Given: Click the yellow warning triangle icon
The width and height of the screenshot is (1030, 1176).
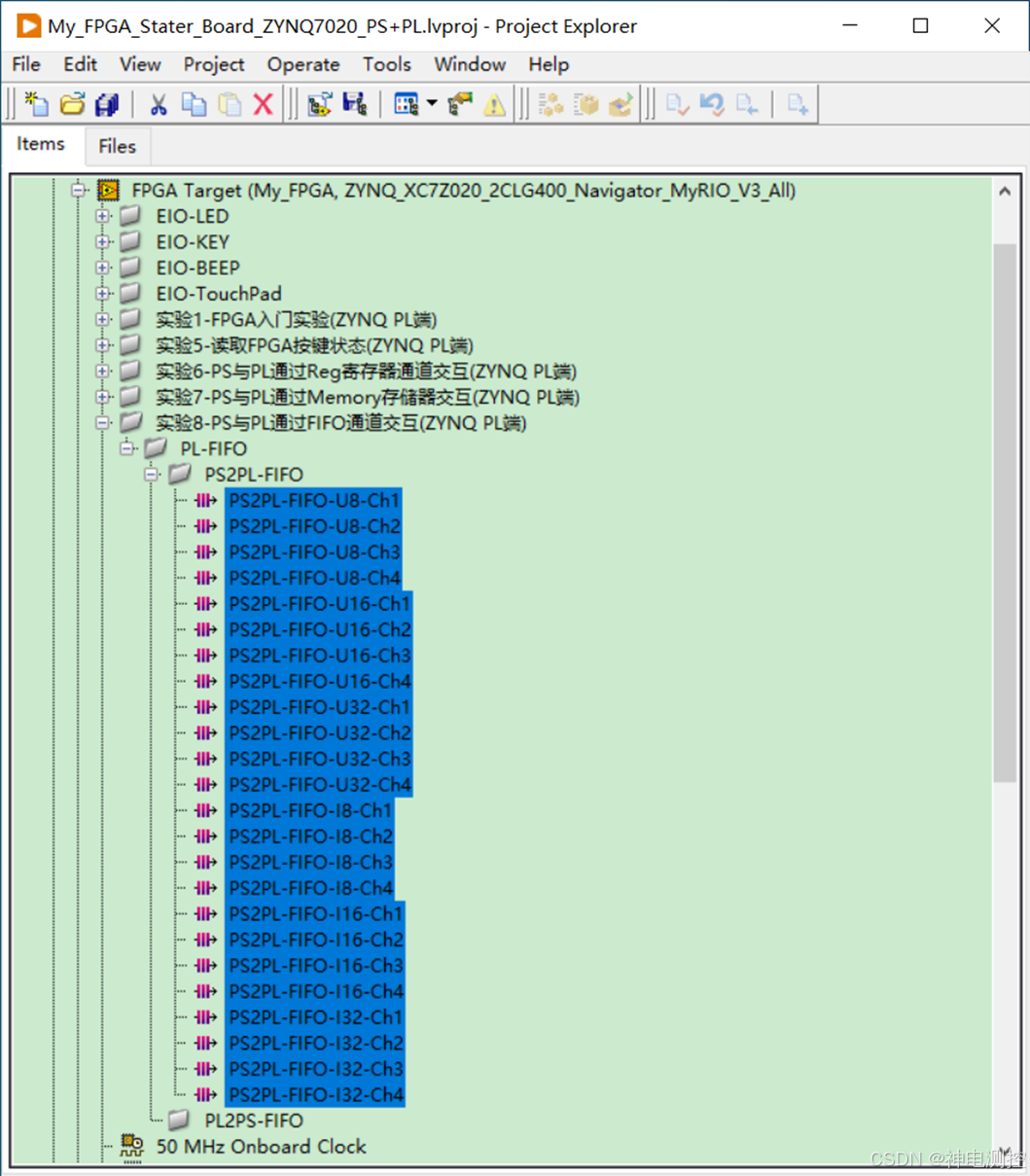Looking at the screenshot, I should pyautogui.click(x=494, y=104).
